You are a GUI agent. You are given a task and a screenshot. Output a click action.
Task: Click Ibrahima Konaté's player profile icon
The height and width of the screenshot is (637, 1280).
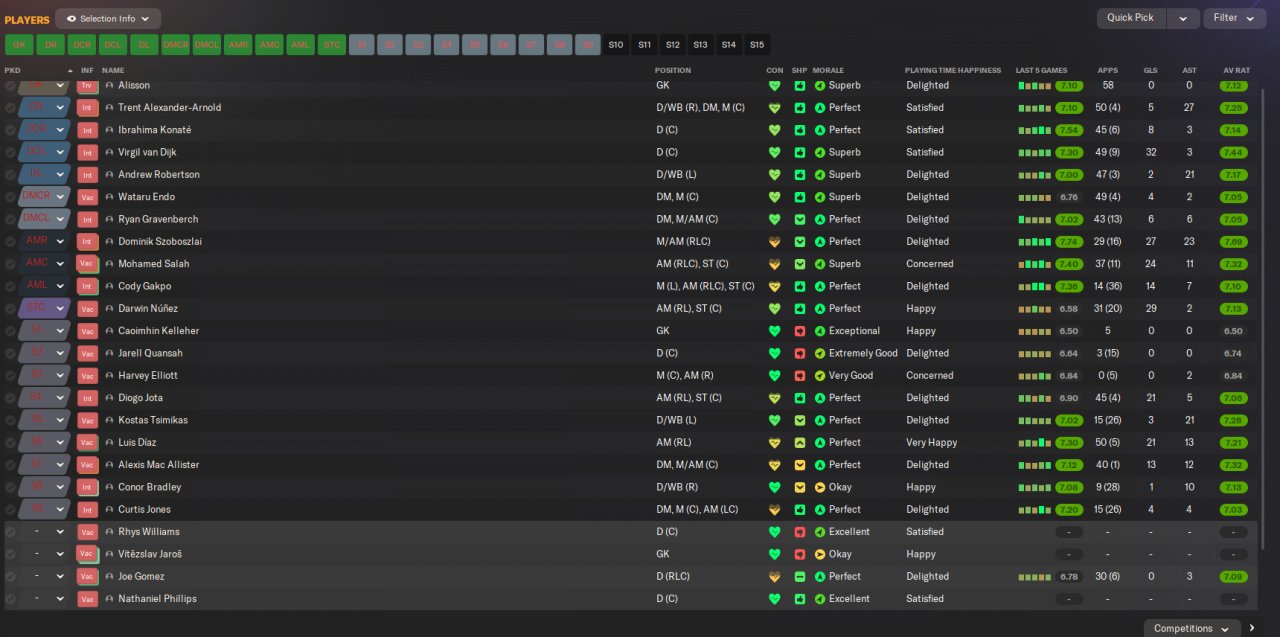110,130
